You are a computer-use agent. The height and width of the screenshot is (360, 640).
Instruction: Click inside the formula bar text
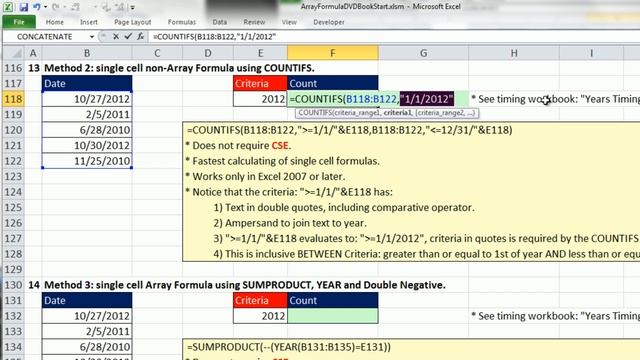tap(214, 37)
